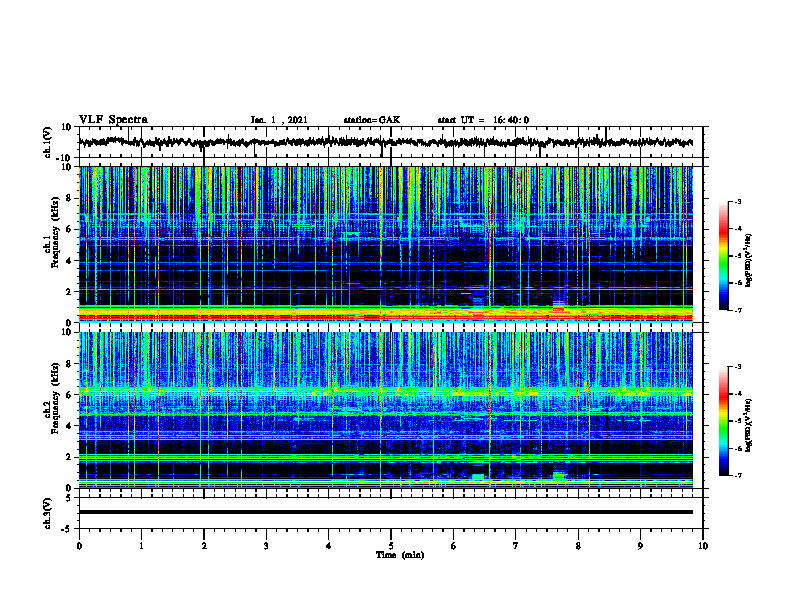Click the ch.1 spectrogram color bar
This screenshot has height=612, width=792.
tap(723, 256)
